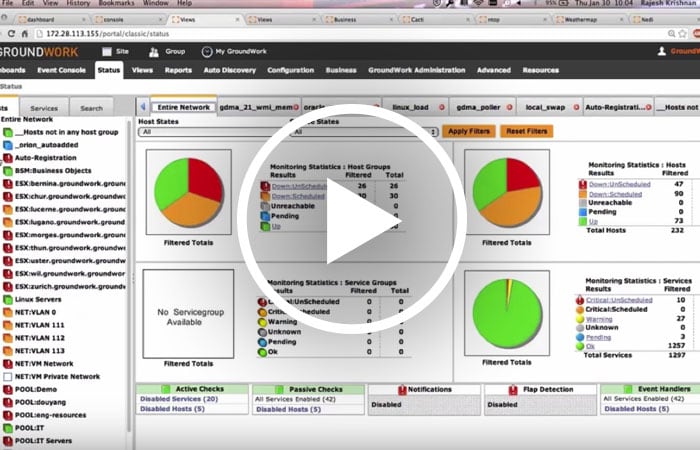Screen dimensions: 700x450
Task: Select POOL:Demo tree item
Action: pos(36,390)
